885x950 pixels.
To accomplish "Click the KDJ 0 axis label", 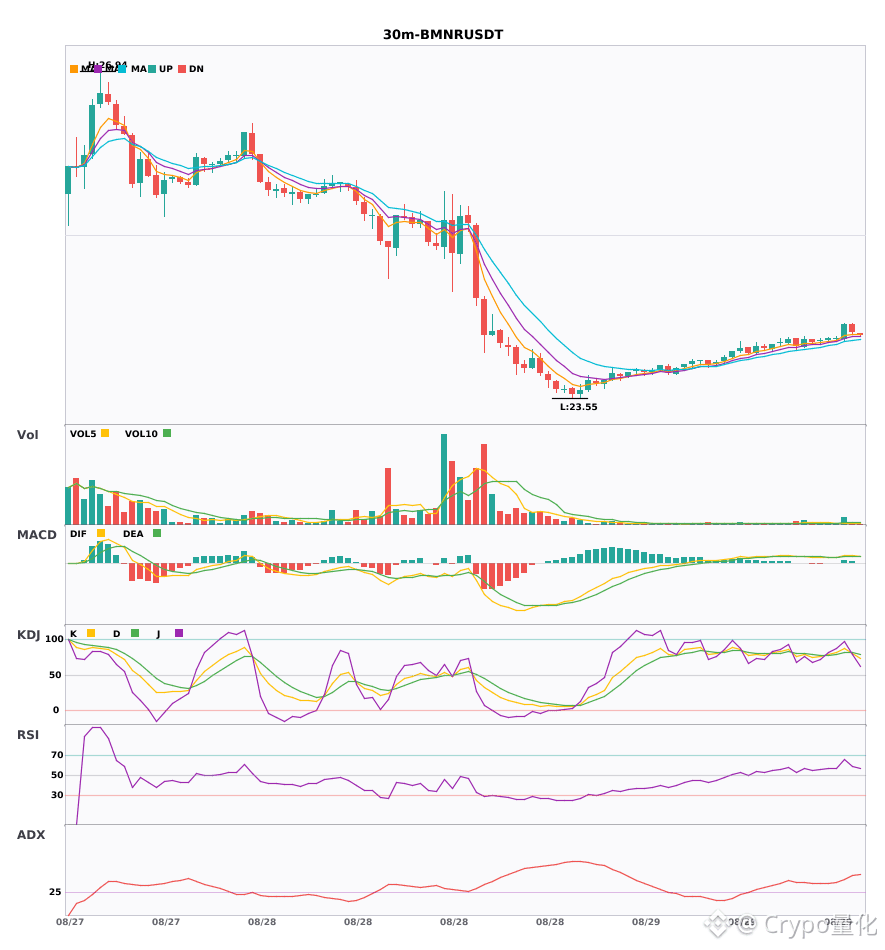I will pos(56,710).
